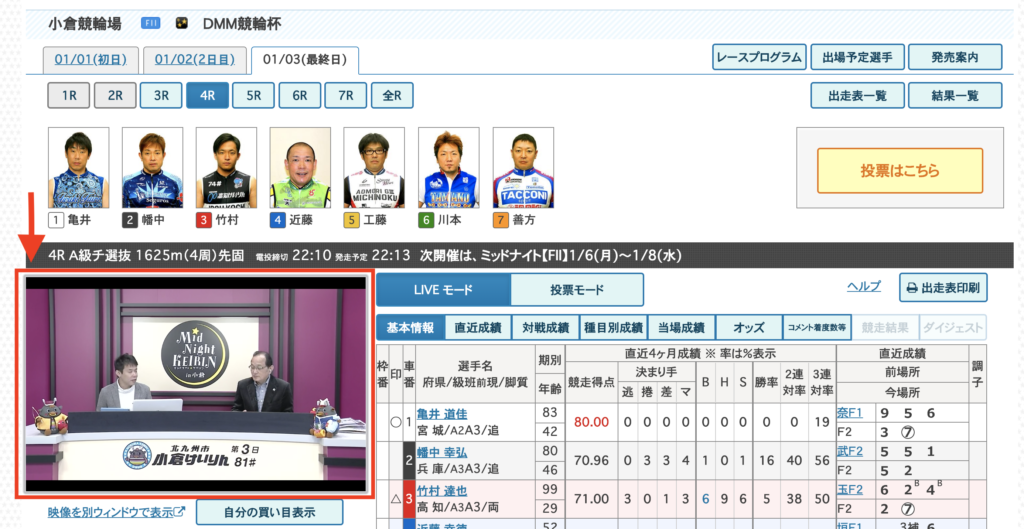Click the 70.96 race score value
The image size is (1024, 529).
(x=590, y=461)
